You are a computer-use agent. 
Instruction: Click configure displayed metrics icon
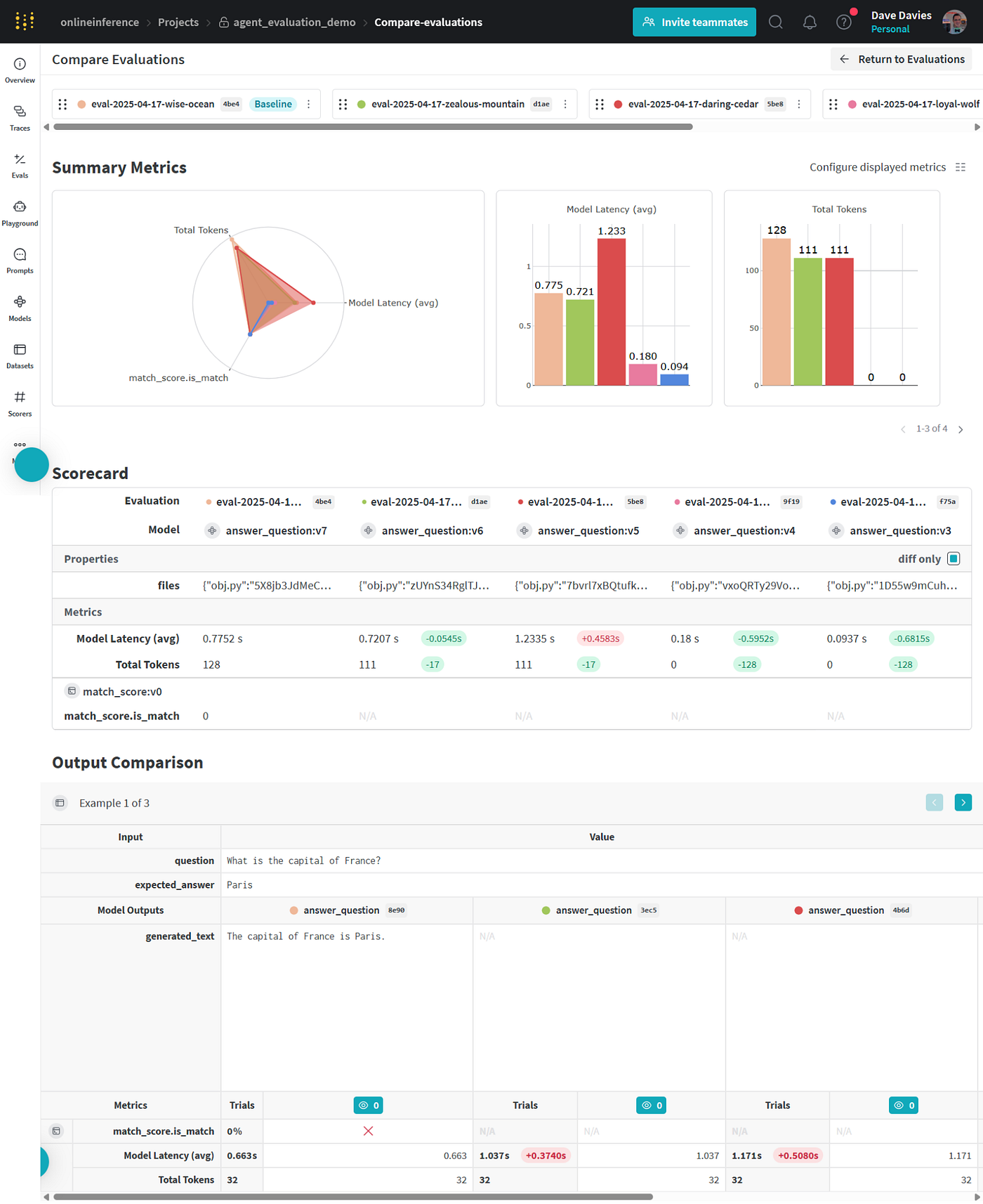961,167
